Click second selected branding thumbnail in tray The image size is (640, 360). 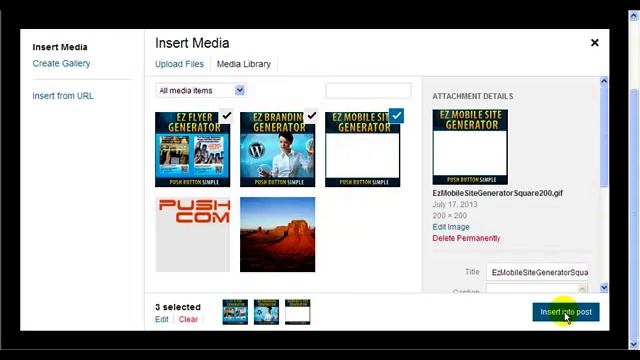pyautogui.click(x=266, y=312)
